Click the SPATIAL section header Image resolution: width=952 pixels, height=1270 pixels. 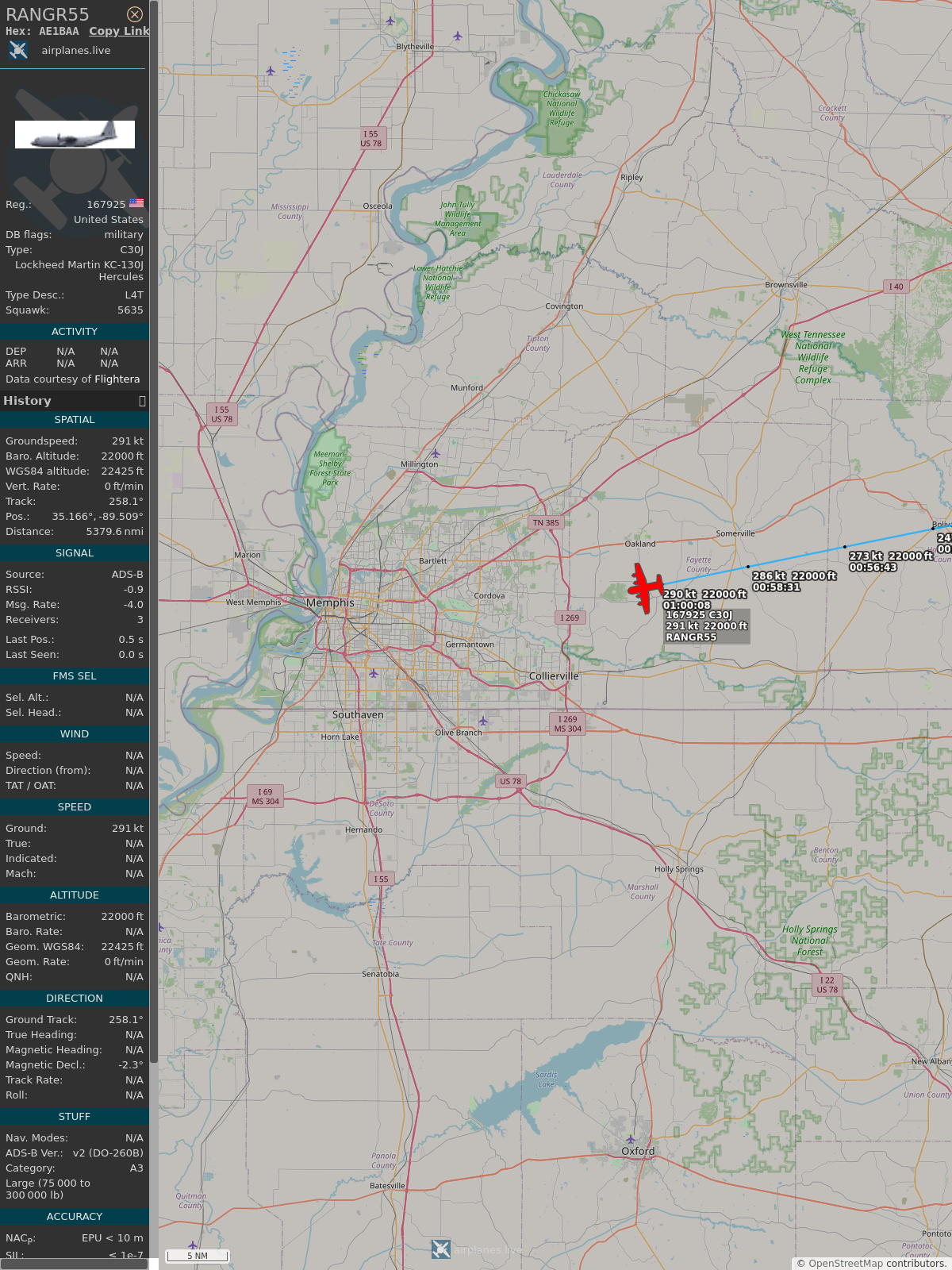coord(75,420)
